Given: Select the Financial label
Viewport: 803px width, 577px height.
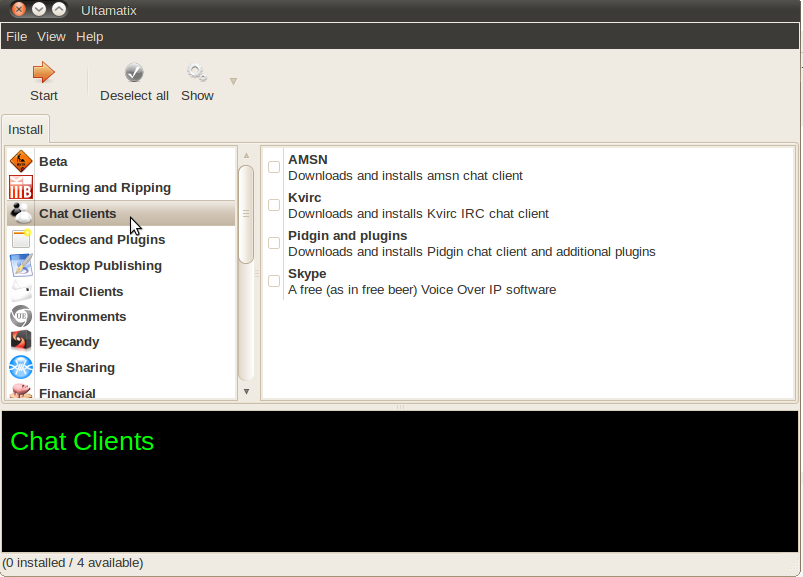Looking at the screenshot, I should (x=67, y=393).
